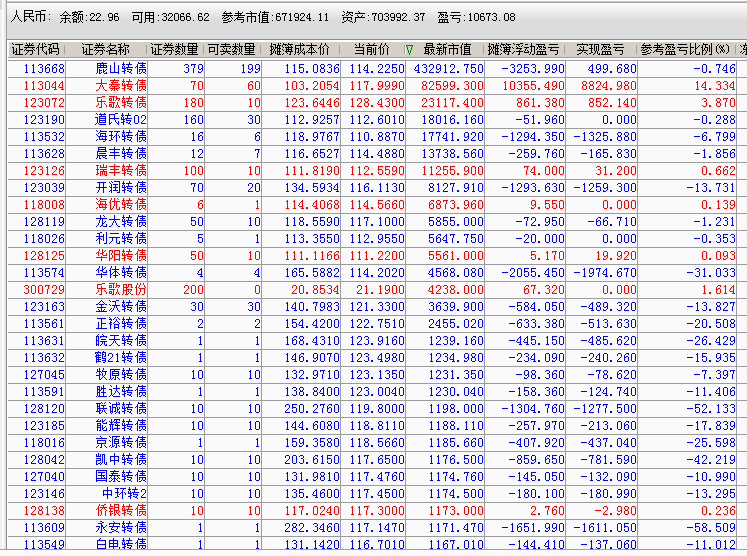This screenshot has width=747, height=556.
Task: Select code 113668 in the holdings list
Action: point(44,69)
